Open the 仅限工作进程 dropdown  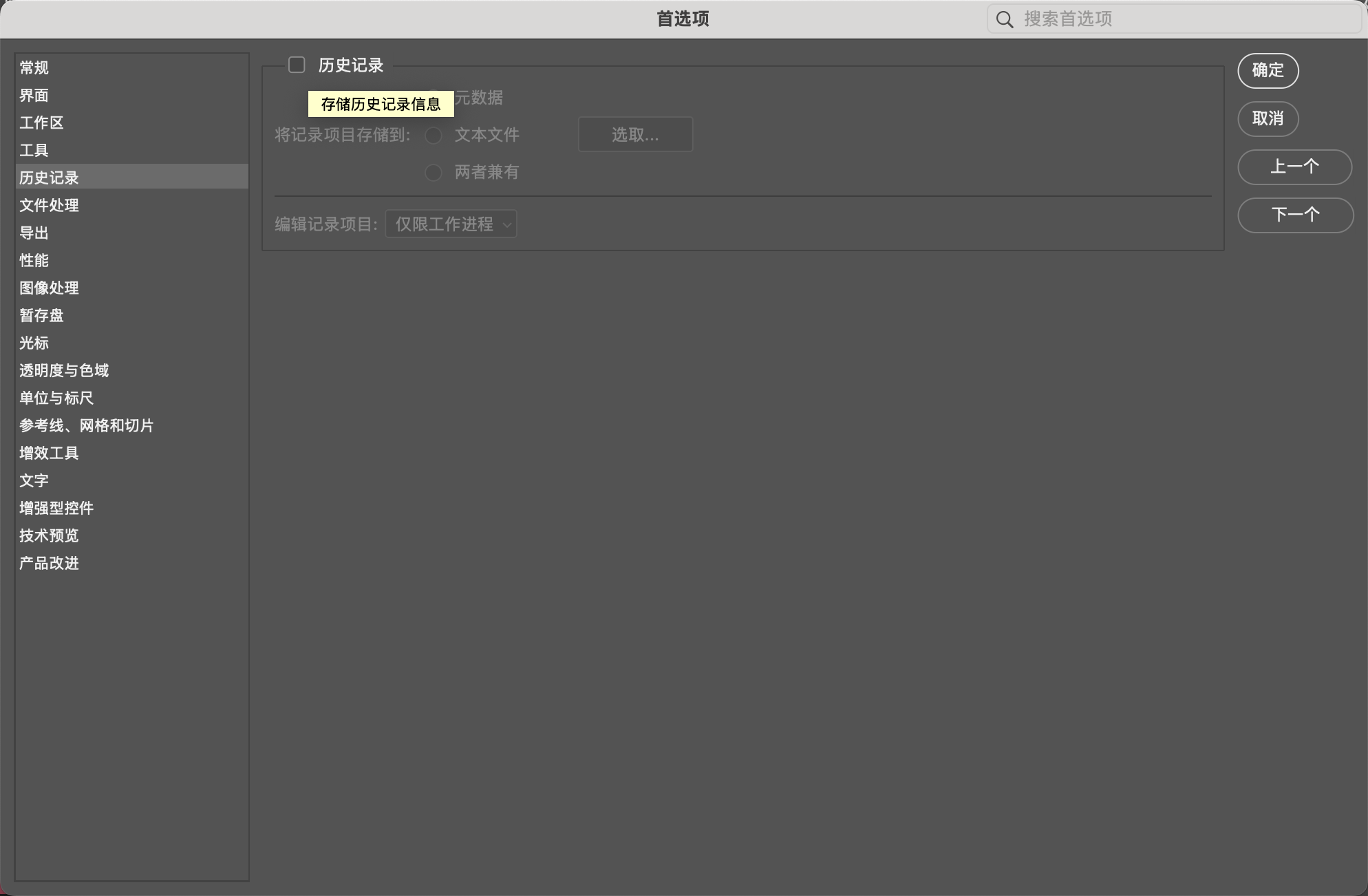click(x=451, y=224)
